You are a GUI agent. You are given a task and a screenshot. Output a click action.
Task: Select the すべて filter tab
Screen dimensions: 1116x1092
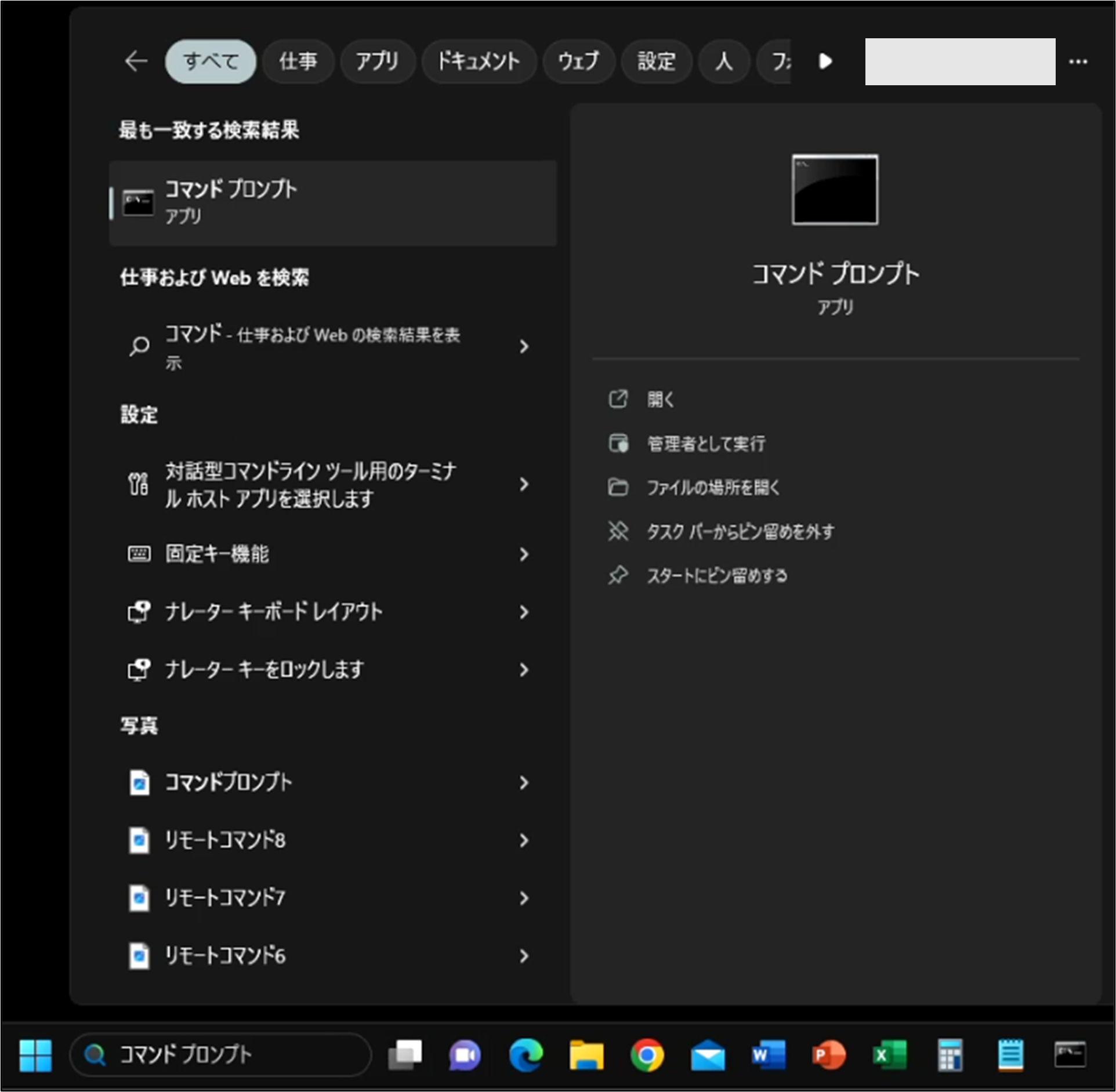pos(211,61)
